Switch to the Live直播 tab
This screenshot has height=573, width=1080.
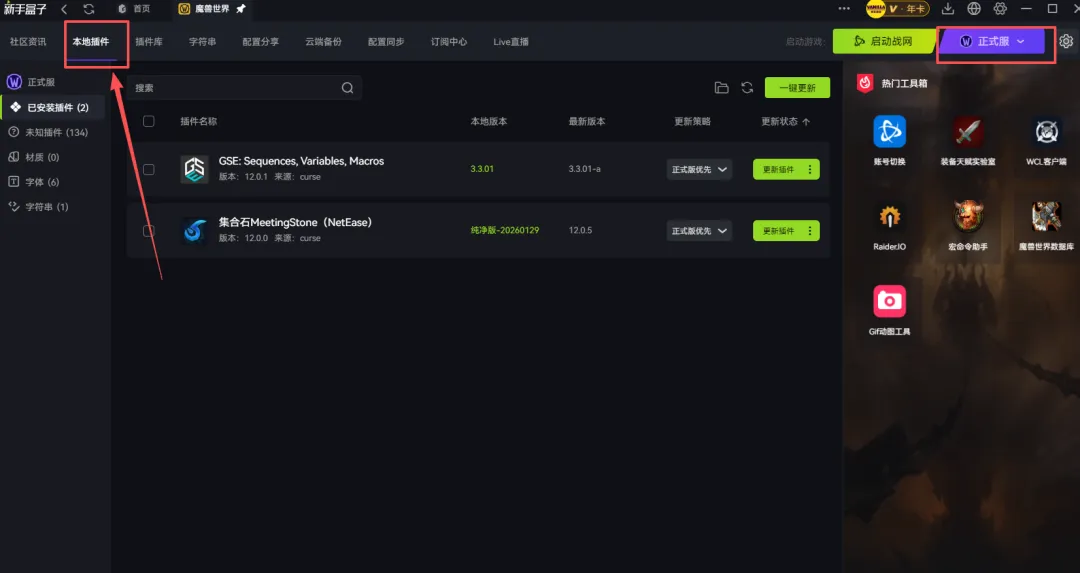coord(511,41)
